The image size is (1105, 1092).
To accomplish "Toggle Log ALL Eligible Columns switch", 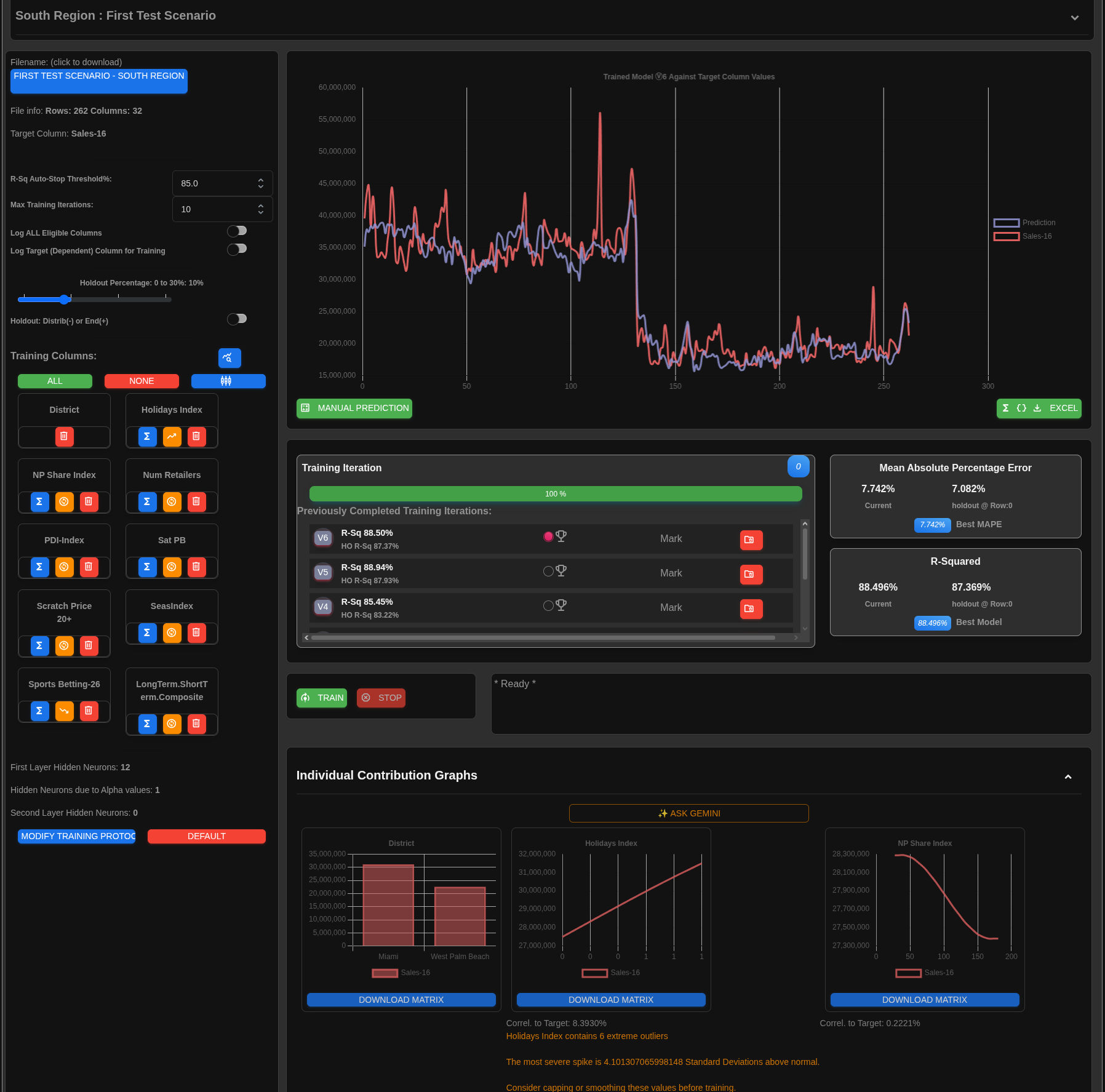I will click(x=237, y=231).
